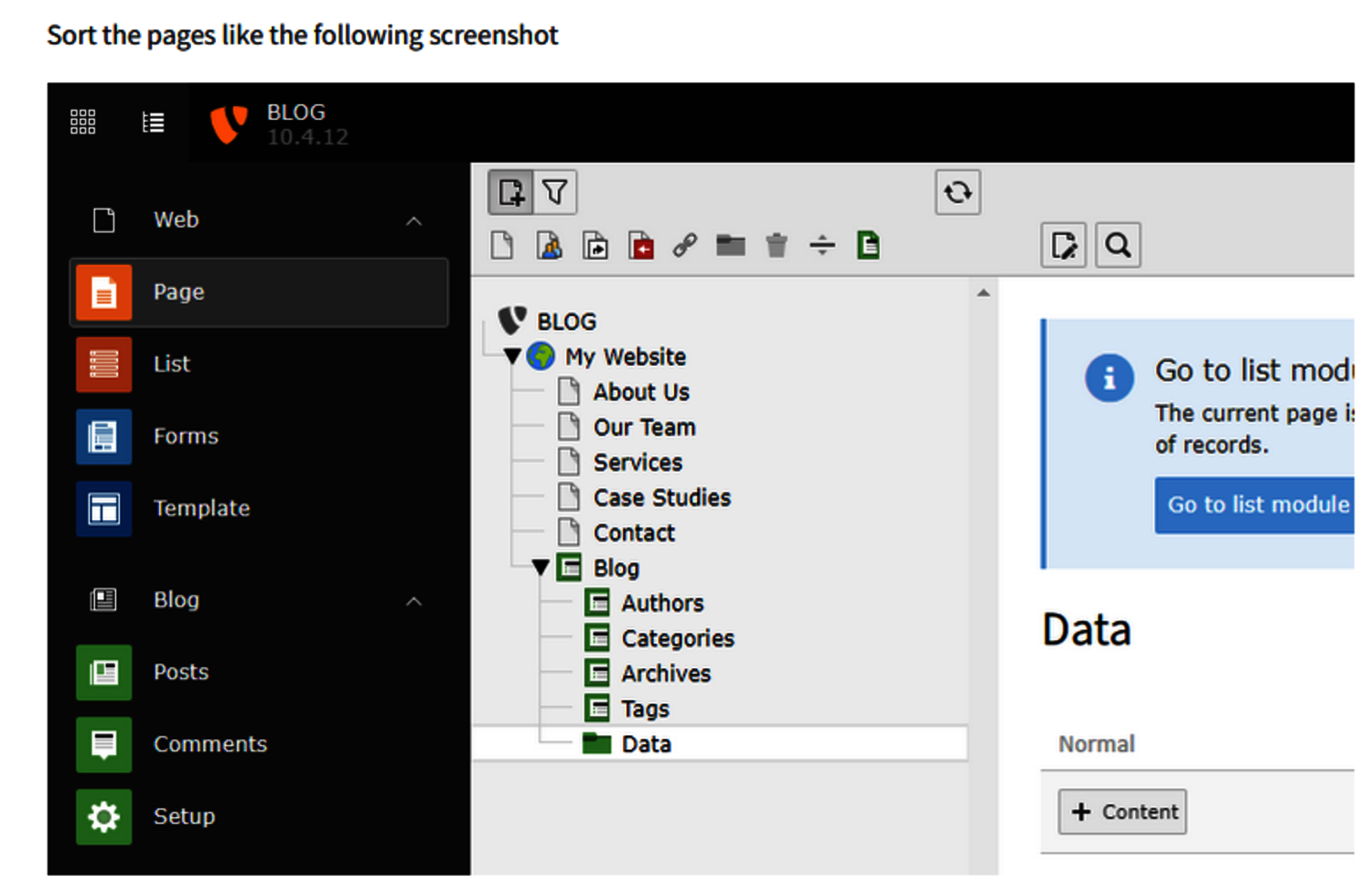Click the create new page toolbar button

tap(510, 193)
